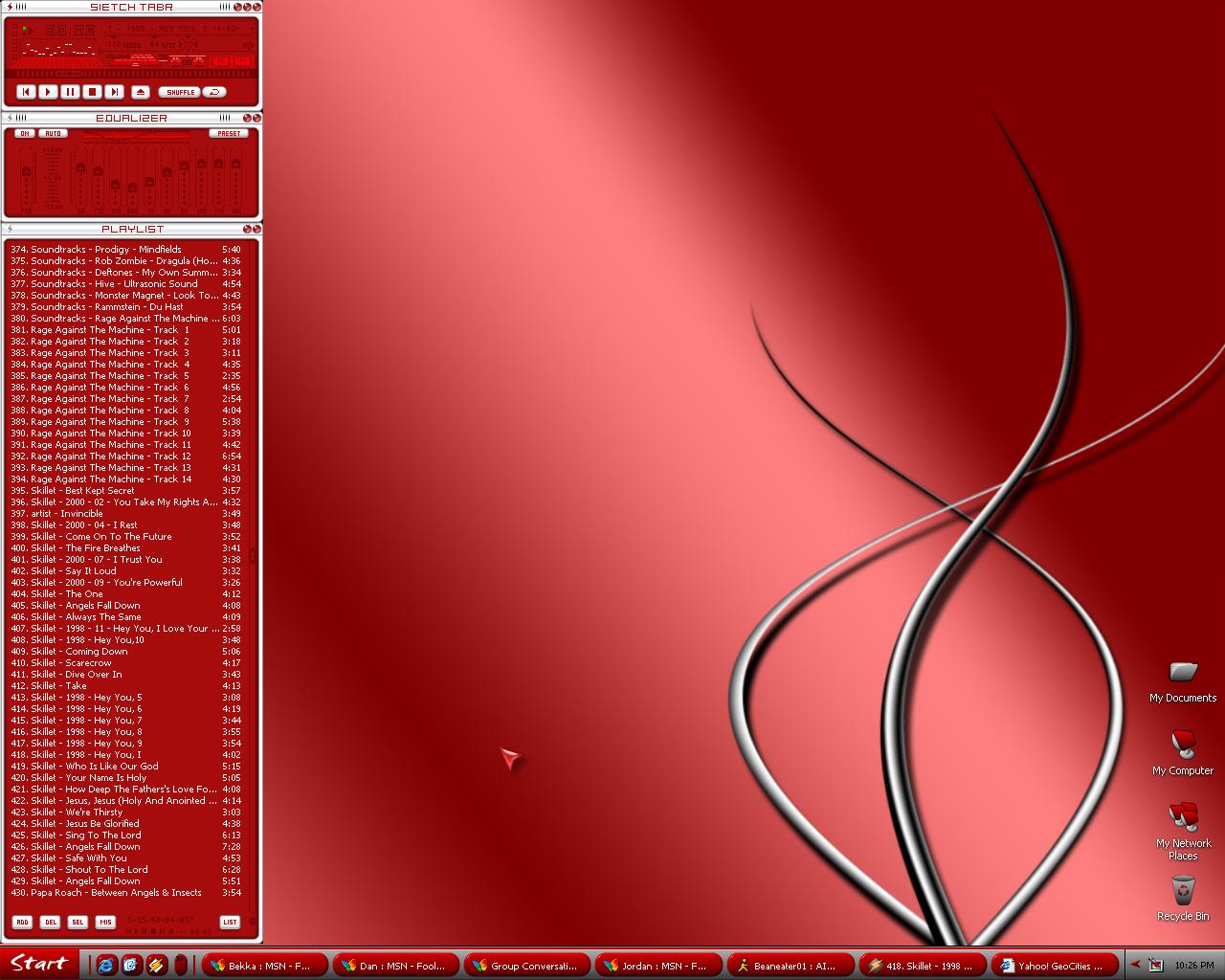The width and height of the screenshot is (1225, 980).
Task: Select track 381 Rage Against The Machine - Track 1
Action: [126, 330]
